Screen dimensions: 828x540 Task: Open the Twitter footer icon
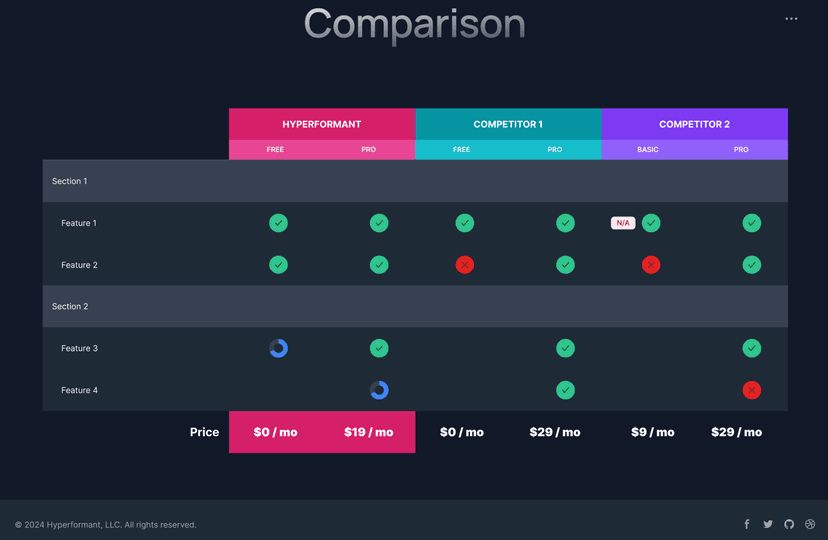(768, 524)
